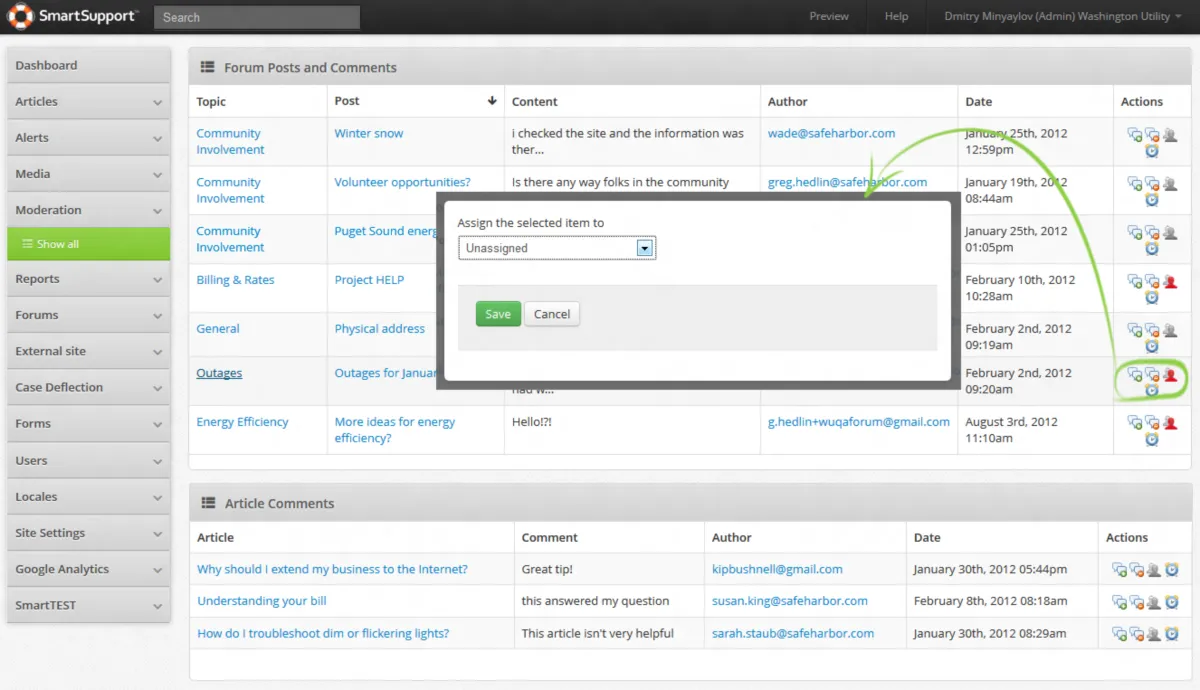
Task: Select Show all under Moderation
Action: [x=88, y=244]
